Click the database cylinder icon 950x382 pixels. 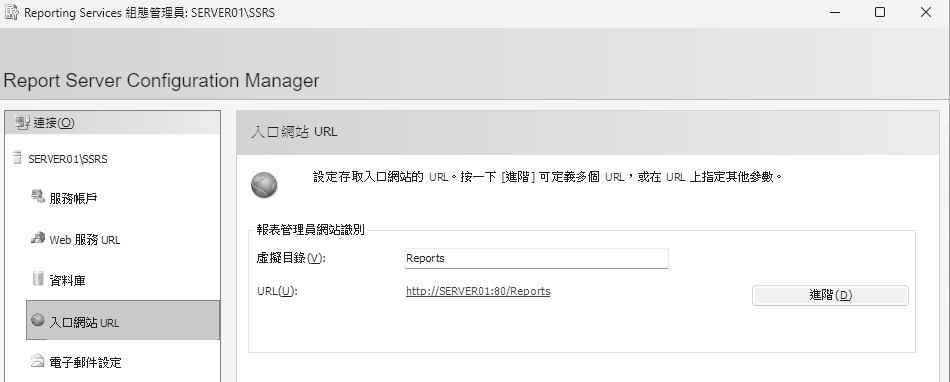coord(38,278)
